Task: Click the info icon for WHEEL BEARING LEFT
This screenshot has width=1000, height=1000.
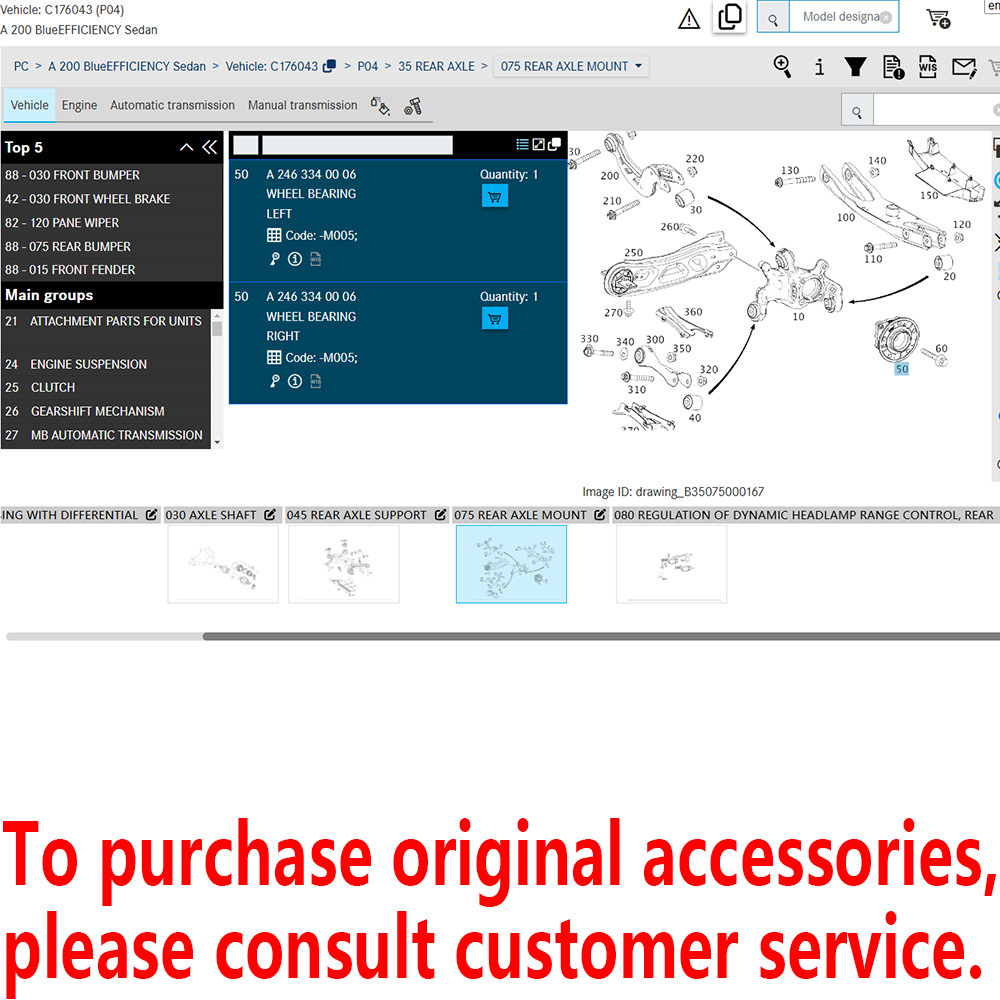Action: (x=295, y=259)
